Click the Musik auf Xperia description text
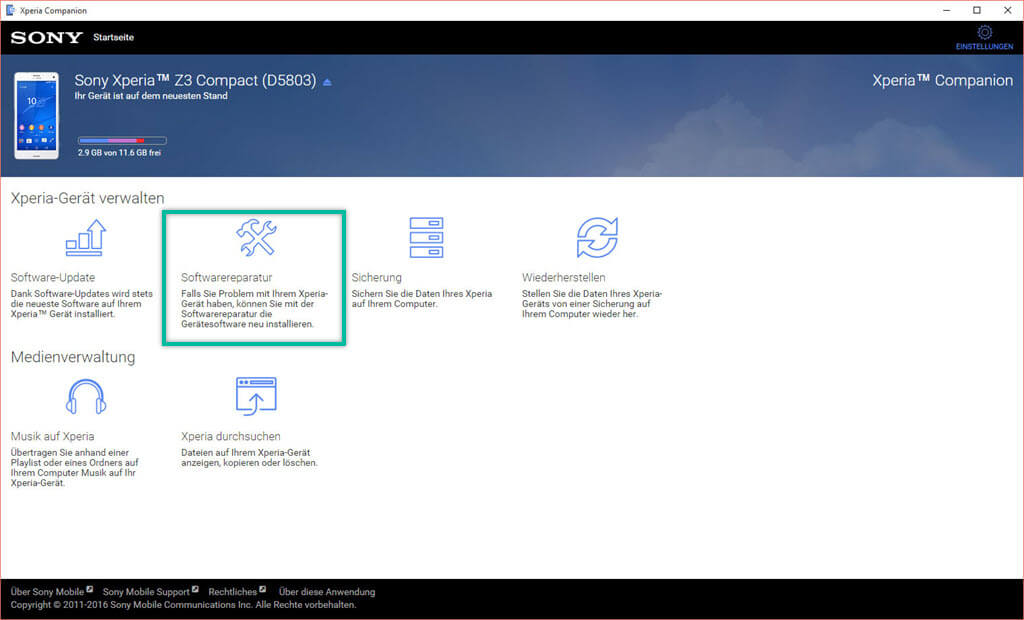The height and width of the screenshot is (620, 1024). click(x=74, y=468)
